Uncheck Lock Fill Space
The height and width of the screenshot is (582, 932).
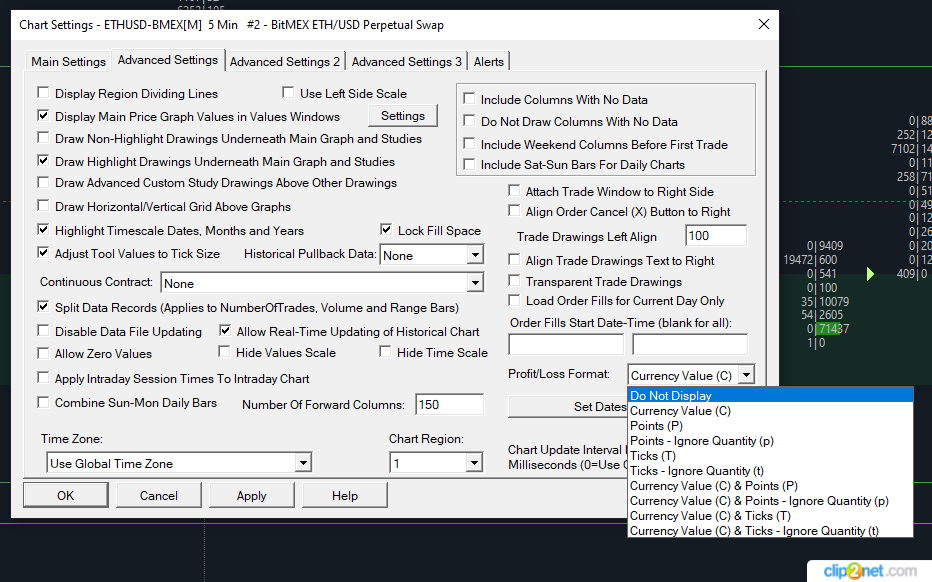[386, 229]
